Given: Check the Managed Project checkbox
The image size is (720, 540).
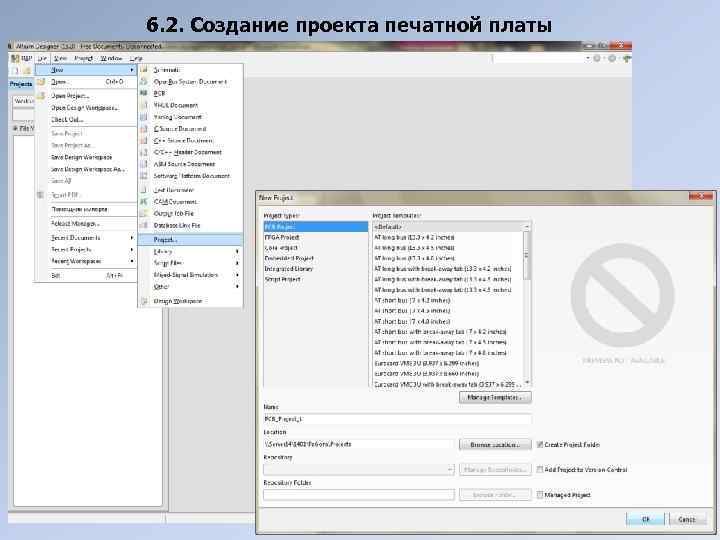Looking at the screenshot, I should pos(540,495).
